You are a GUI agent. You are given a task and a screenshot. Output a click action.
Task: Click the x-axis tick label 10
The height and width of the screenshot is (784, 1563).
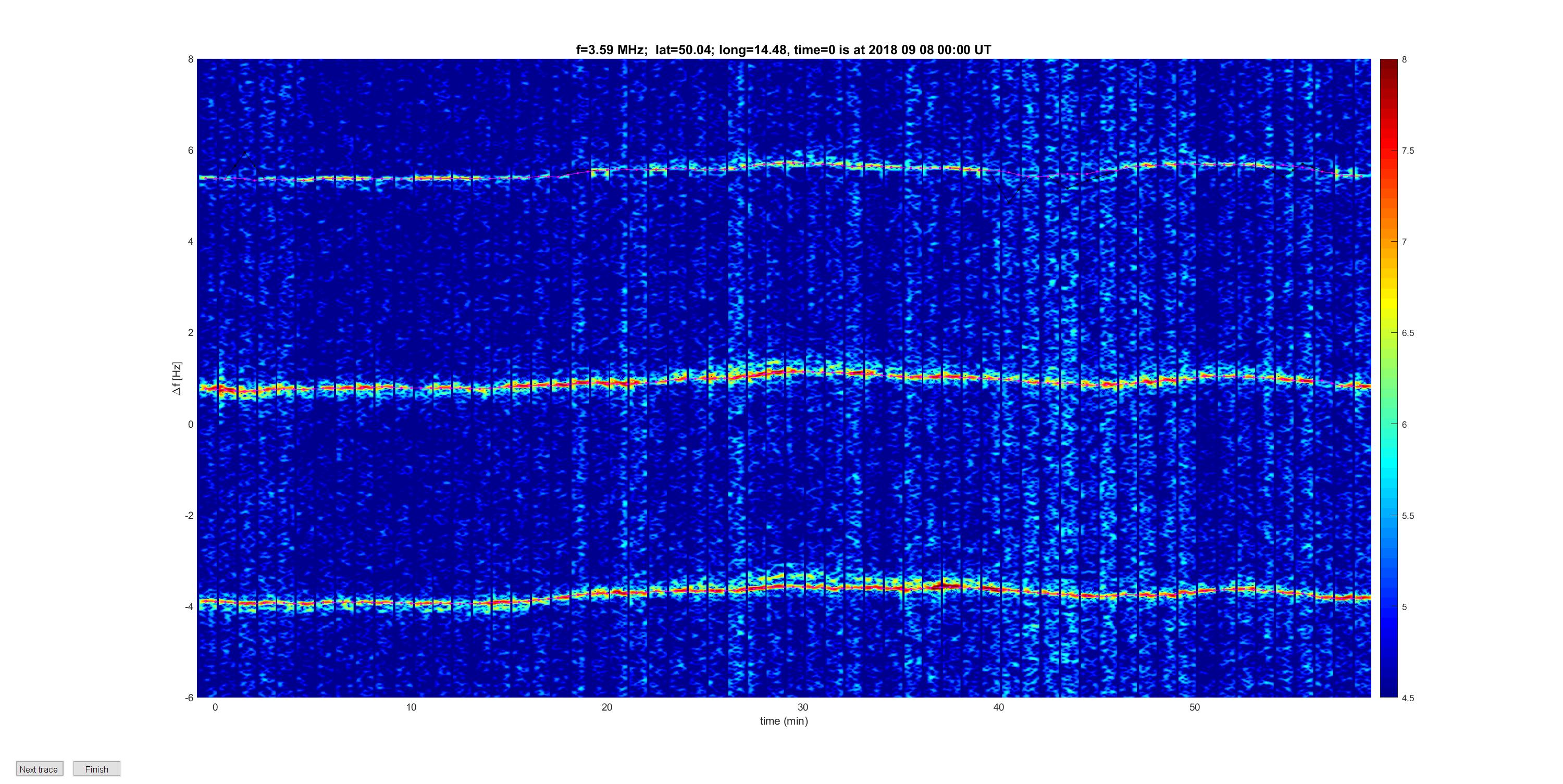click(412, 707)
